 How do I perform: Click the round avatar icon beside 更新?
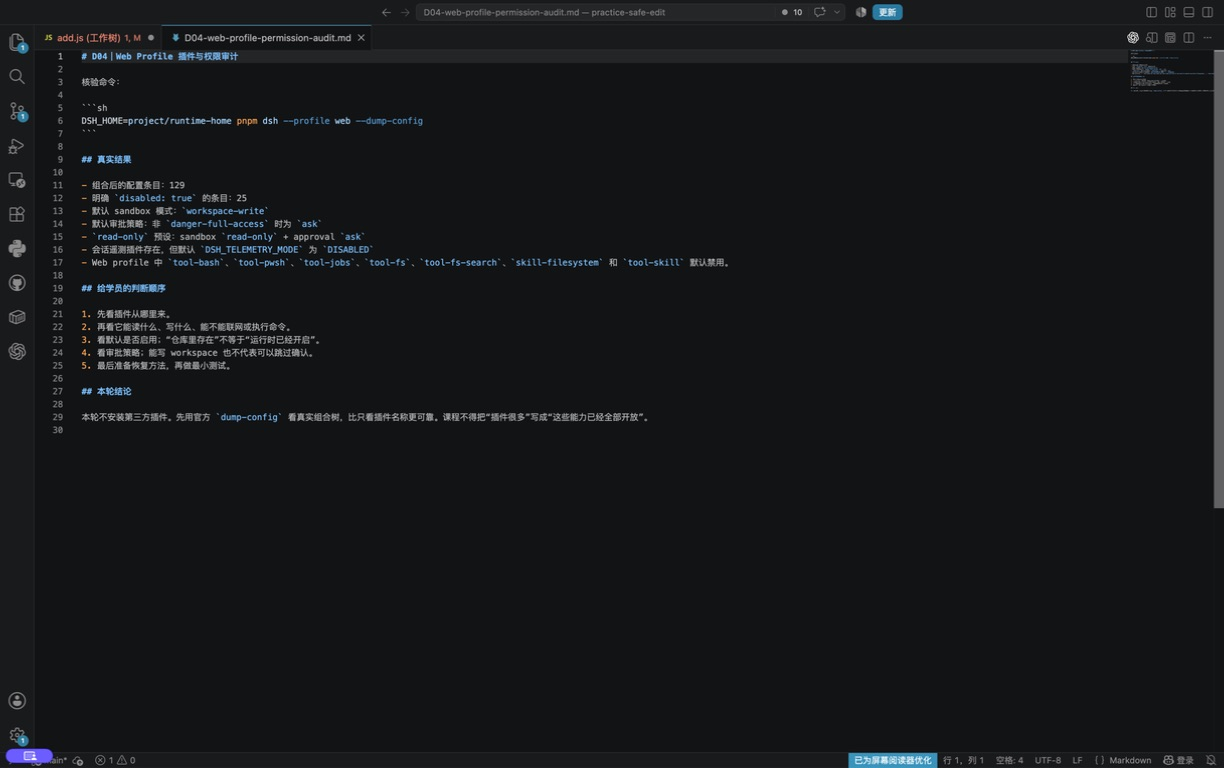coord(861,12)
